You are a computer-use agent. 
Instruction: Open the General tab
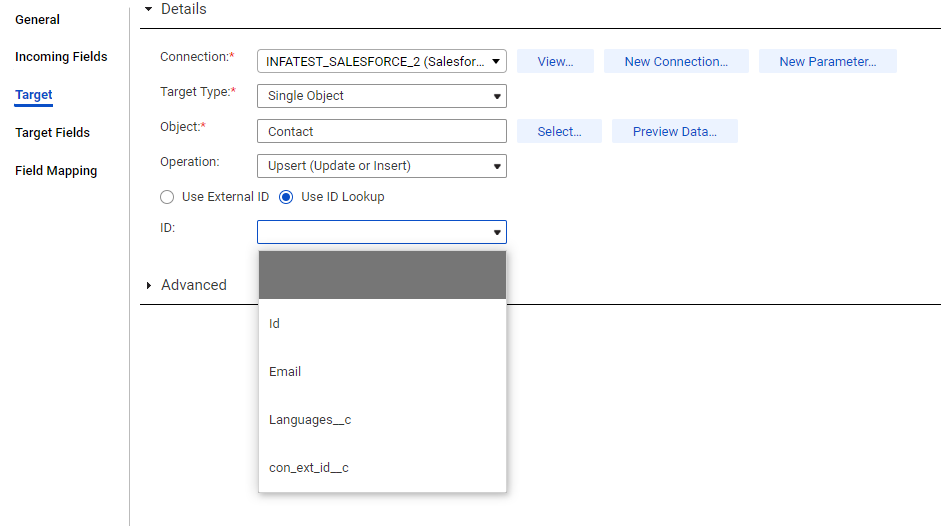(37, 19)
